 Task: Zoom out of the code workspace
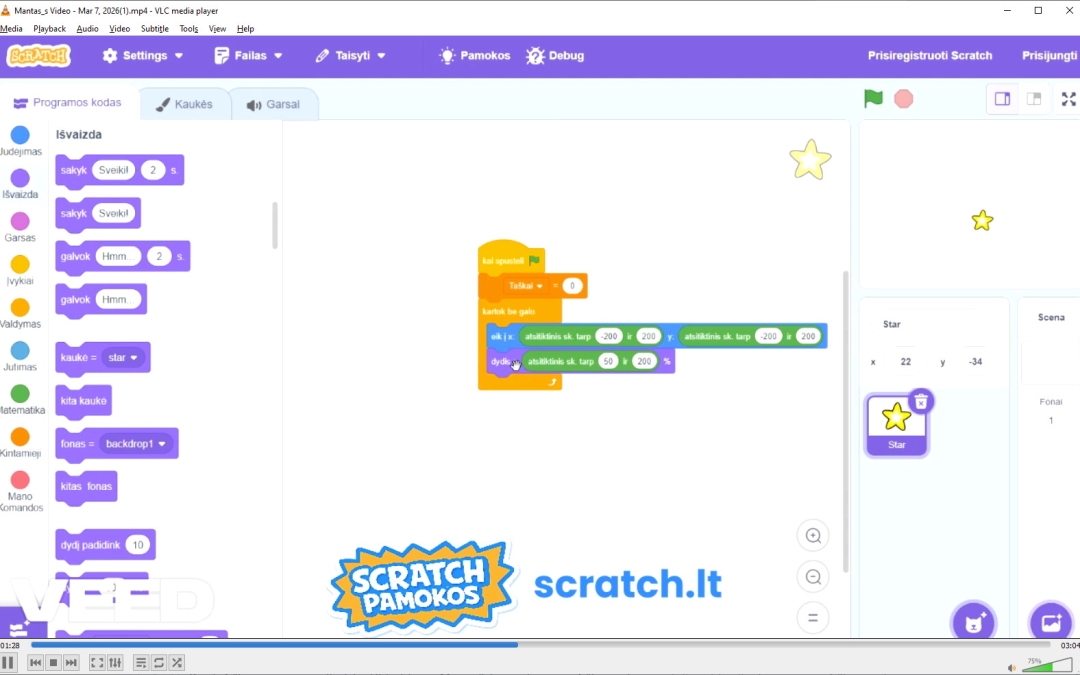pos(813,577)
